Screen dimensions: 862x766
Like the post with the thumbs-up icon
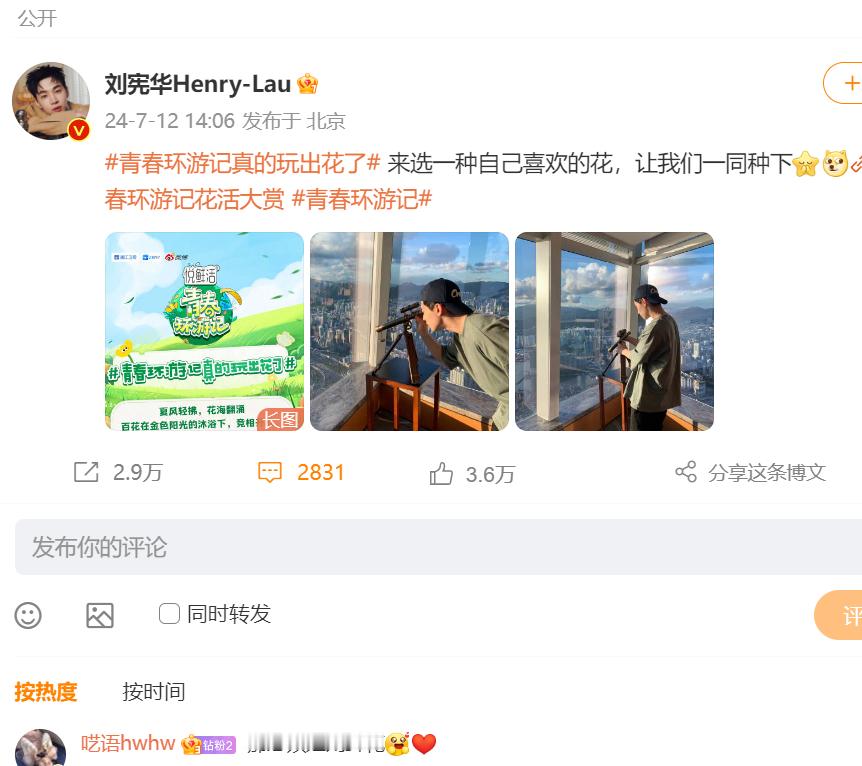click(441, 474)
